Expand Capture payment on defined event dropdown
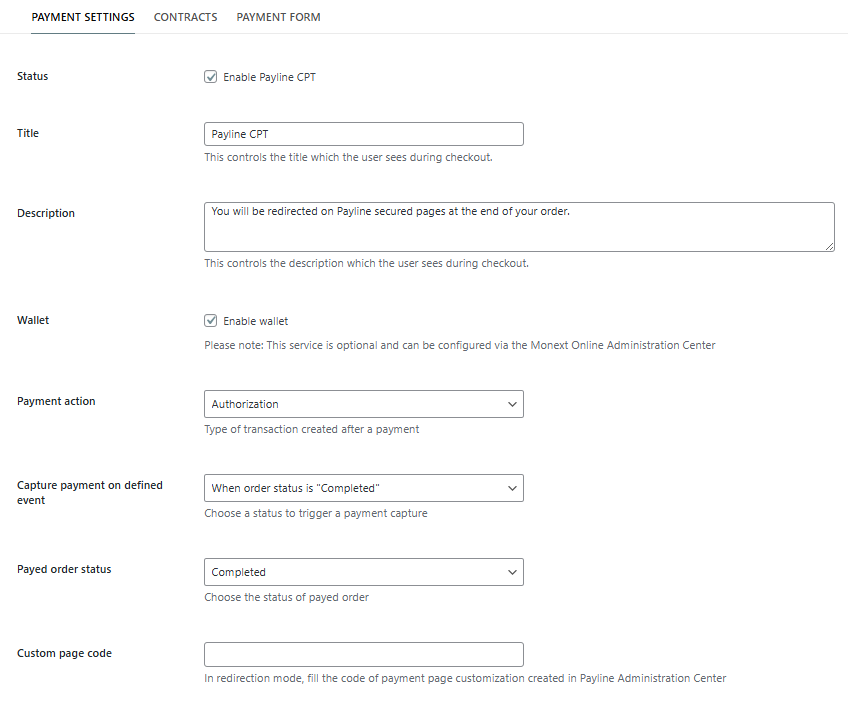848x704 pixels. [x=363, y=488]
